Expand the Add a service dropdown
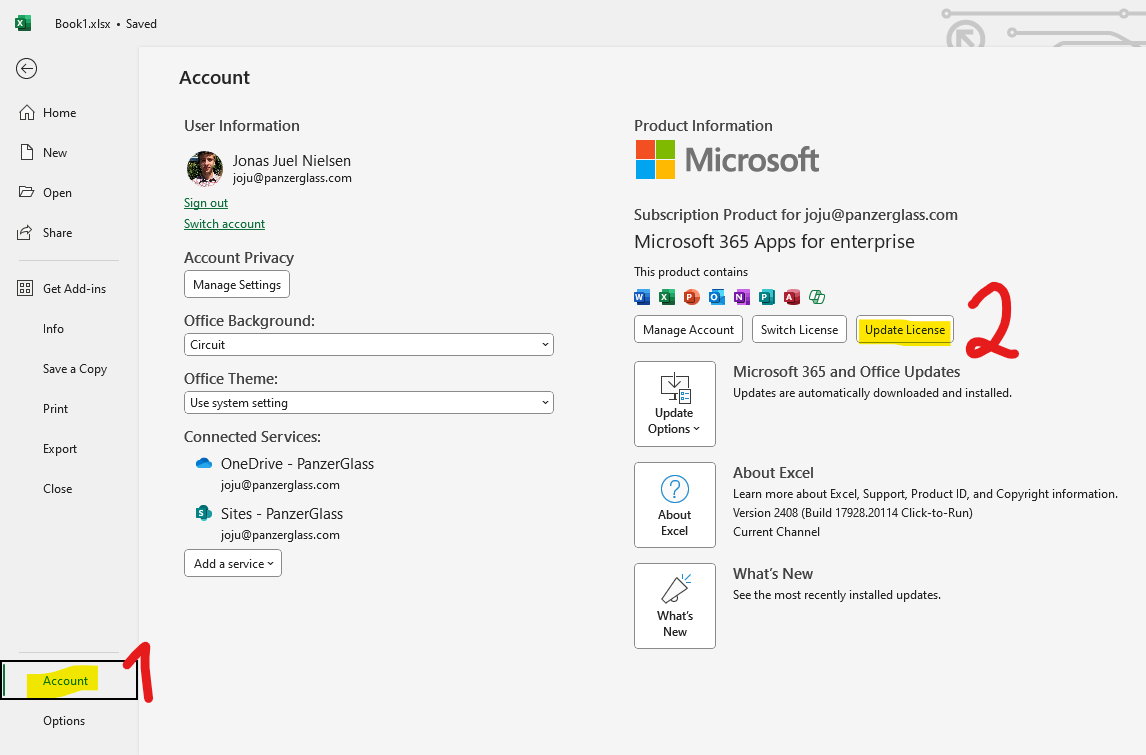This screenshot has width=1146, height=755. (232, 563)
